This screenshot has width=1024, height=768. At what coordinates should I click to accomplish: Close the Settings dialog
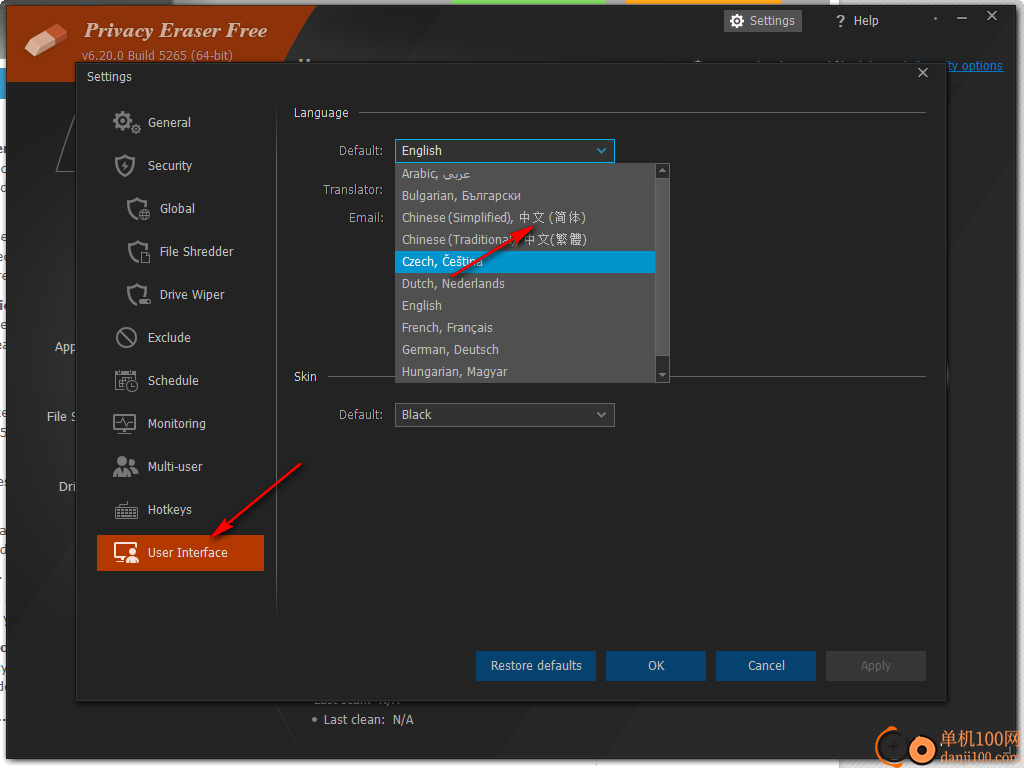(922, 72)
